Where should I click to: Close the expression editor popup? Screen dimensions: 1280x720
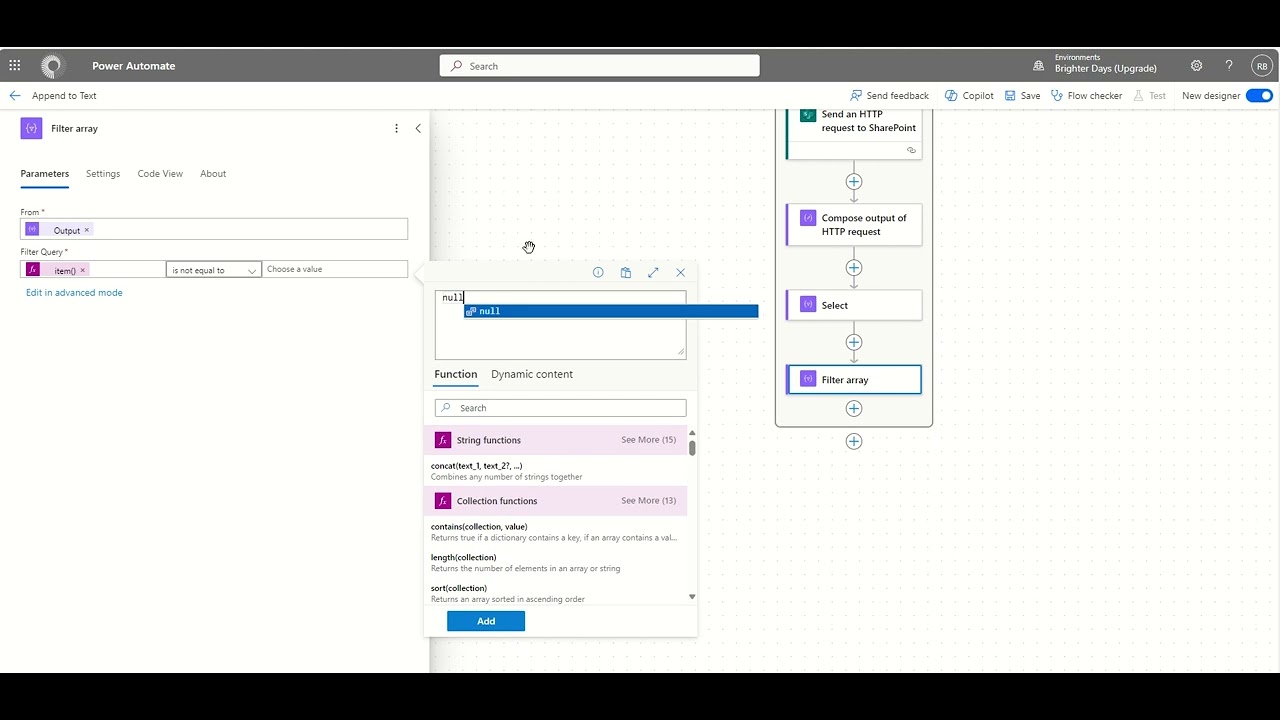pos(681,272)
